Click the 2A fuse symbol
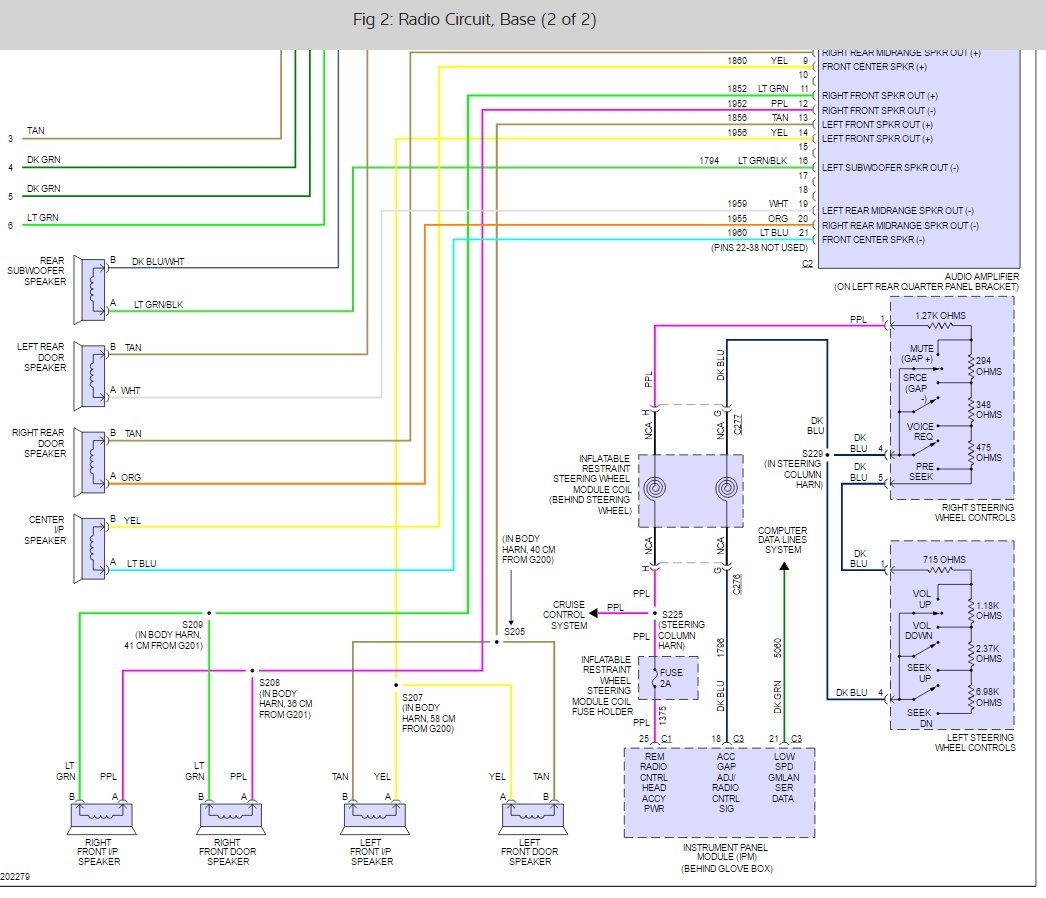This screenshot has height=898, width=1046. click(655, 679)
